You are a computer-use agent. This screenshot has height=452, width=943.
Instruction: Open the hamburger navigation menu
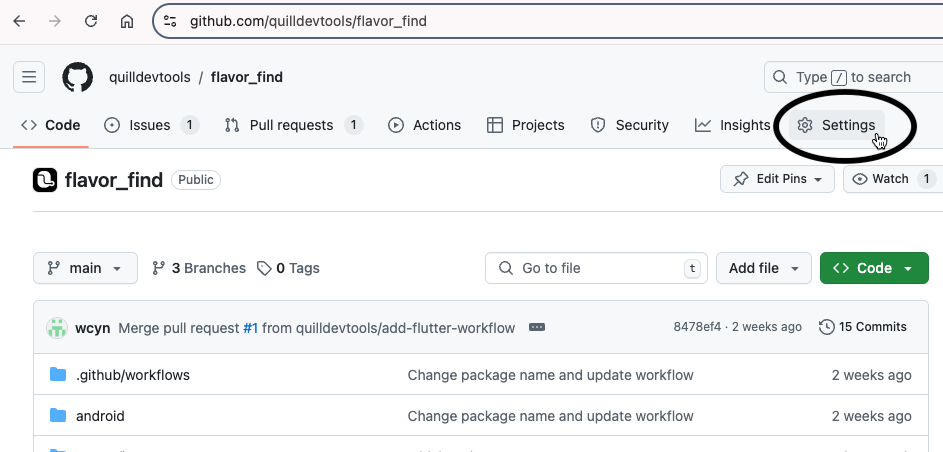click(x=29, y=77)
